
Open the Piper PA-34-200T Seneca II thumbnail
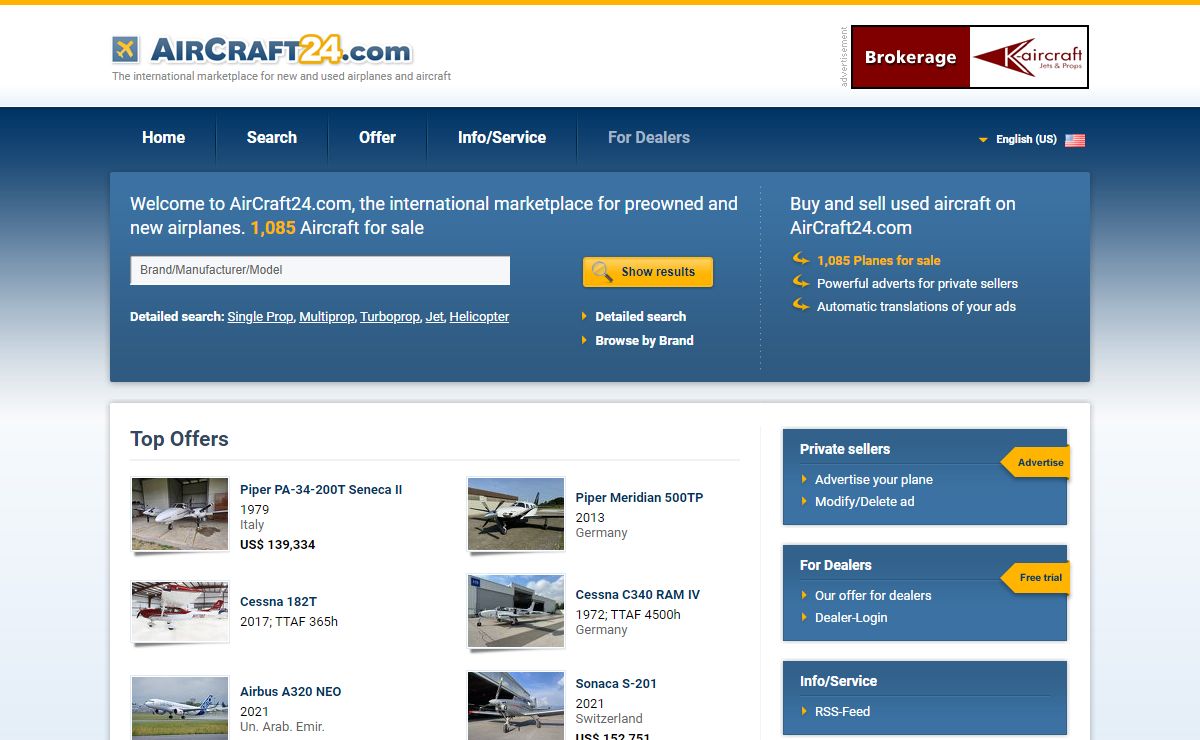click(180, 514)
